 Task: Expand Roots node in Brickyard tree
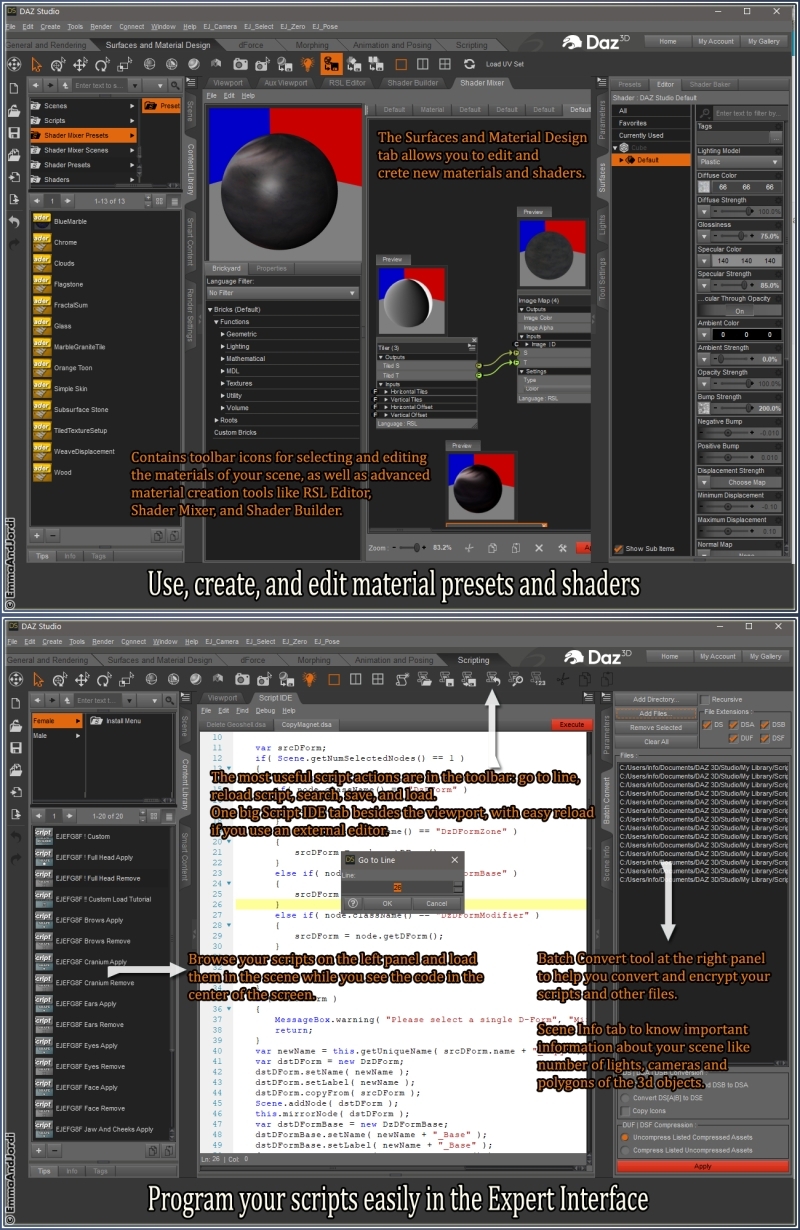215,420
